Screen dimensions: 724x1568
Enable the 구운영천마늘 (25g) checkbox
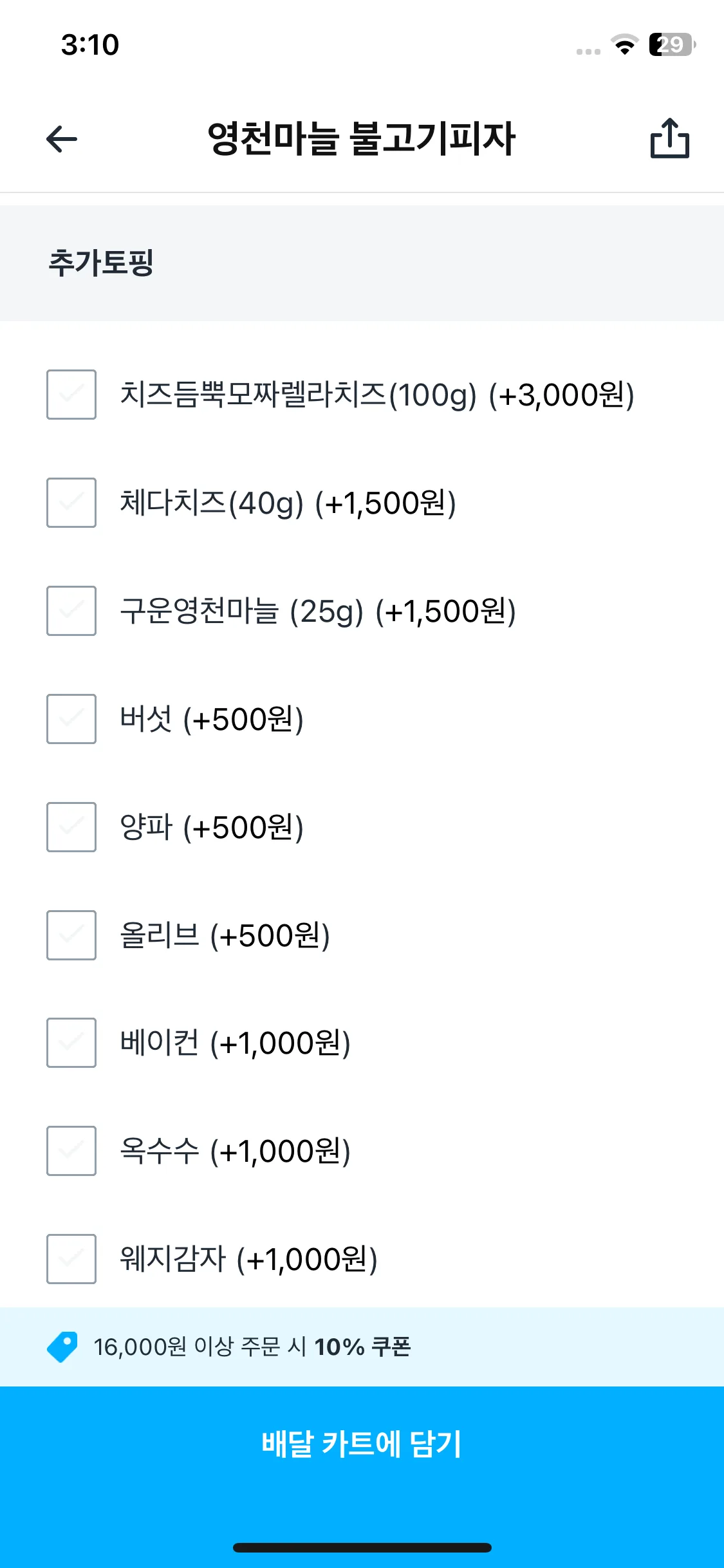point(71,611)
